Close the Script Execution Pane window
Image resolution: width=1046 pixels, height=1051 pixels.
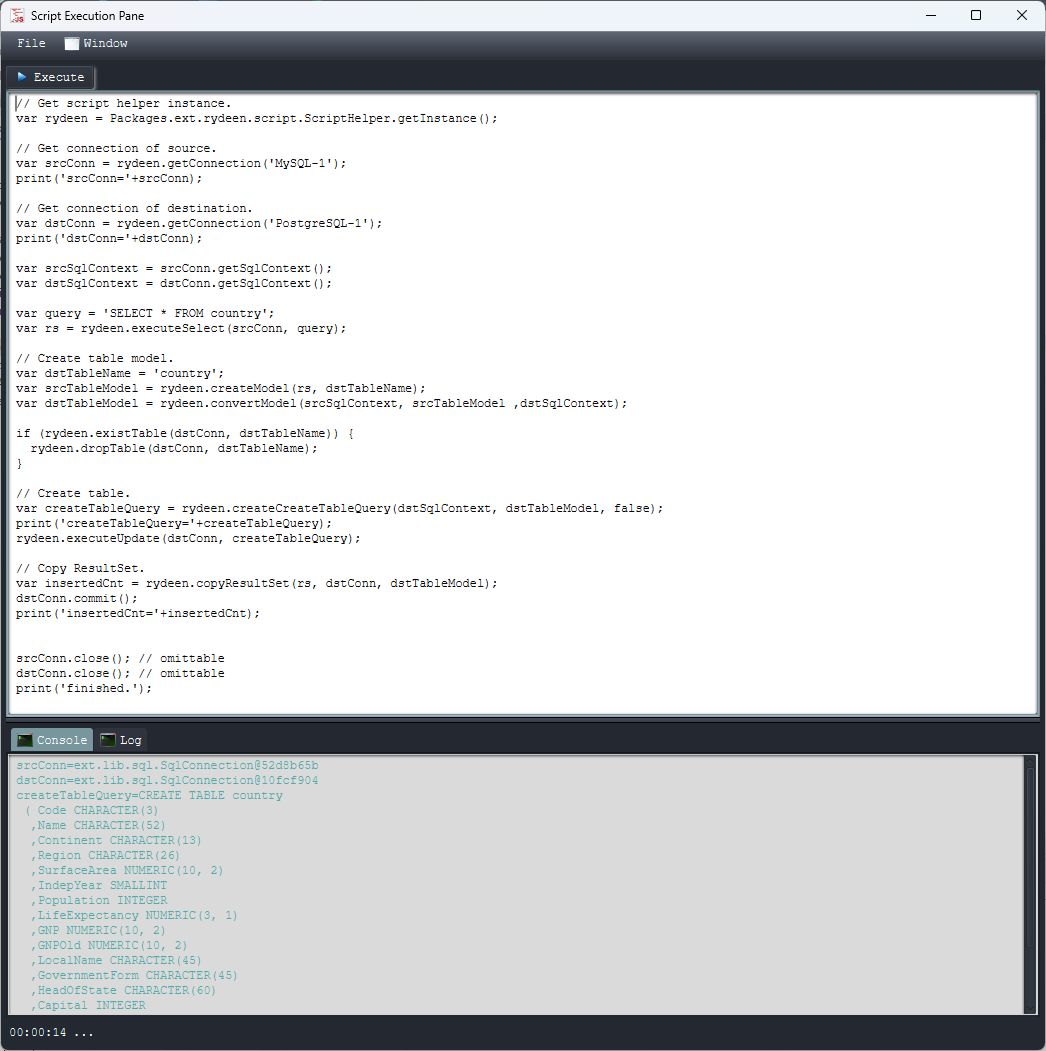point(1021,15)
